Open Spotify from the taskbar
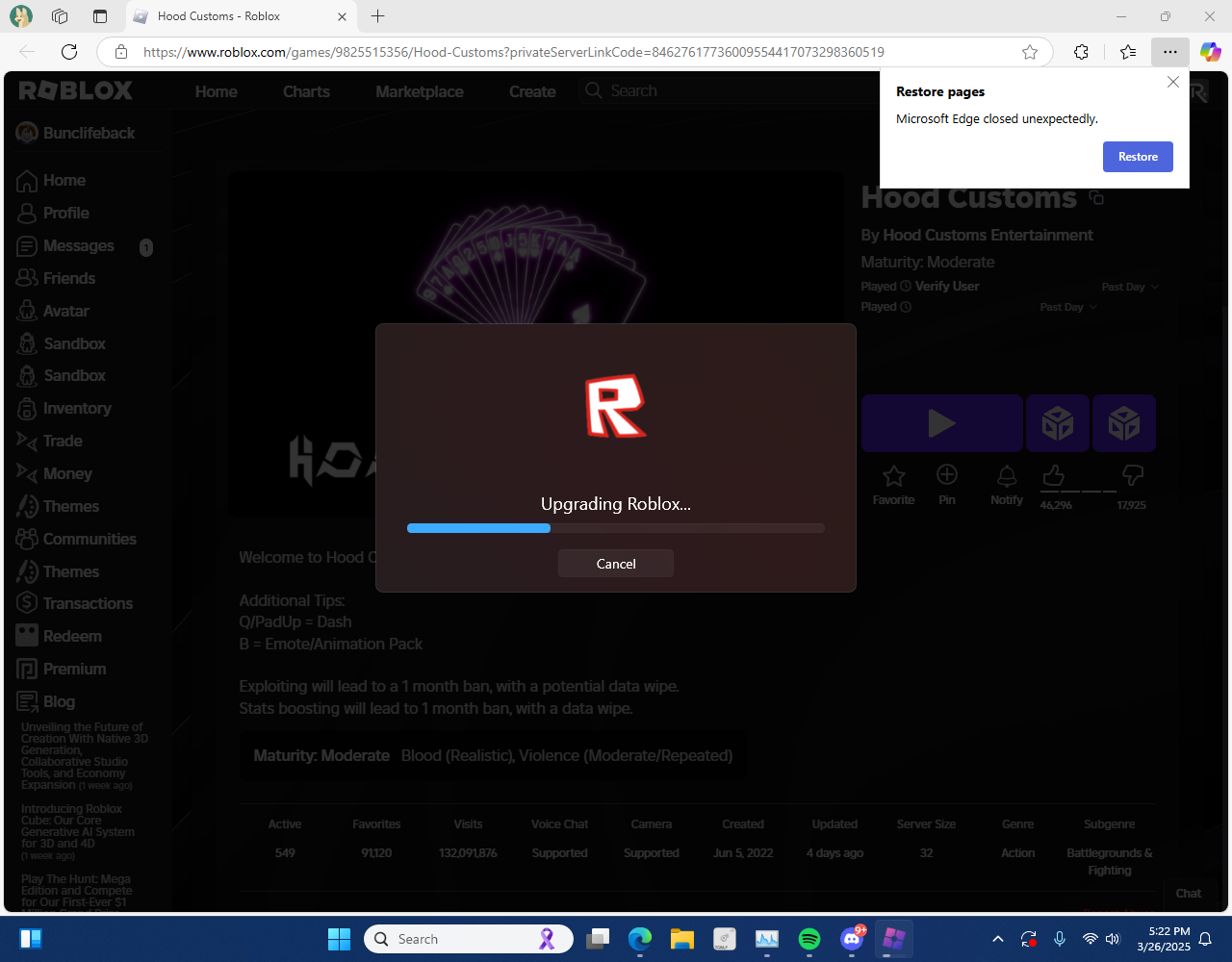The image size is (1232, 962). 809,939
